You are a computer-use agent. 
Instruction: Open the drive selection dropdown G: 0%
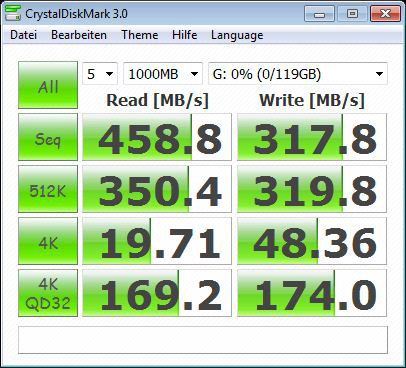click(x=298, y=74)
